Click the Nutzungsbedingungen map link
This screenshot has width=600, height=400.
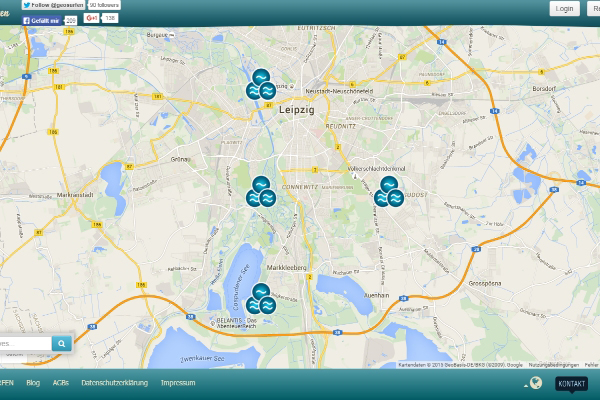553,365
